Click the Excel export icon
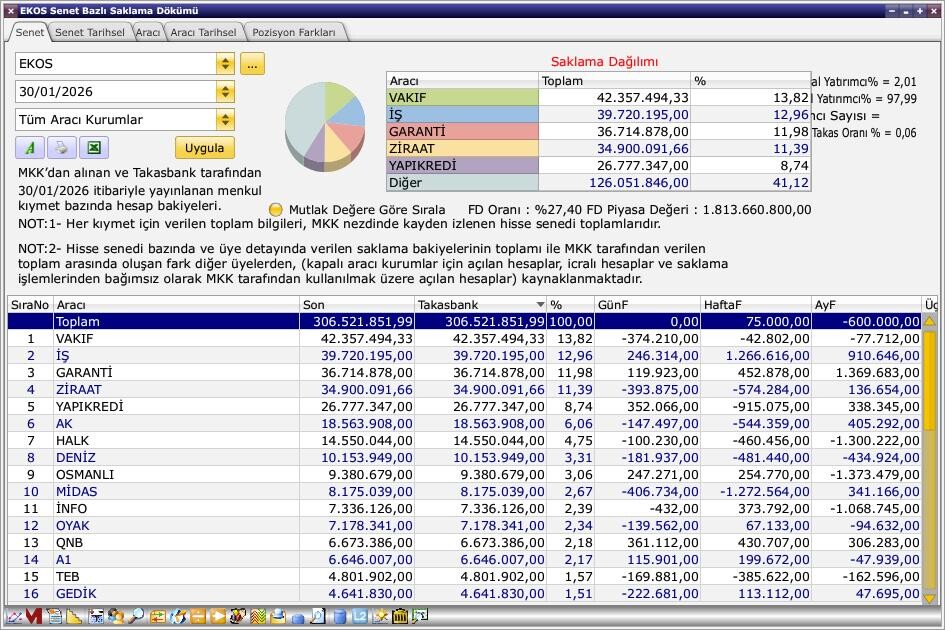 [93, 148]
